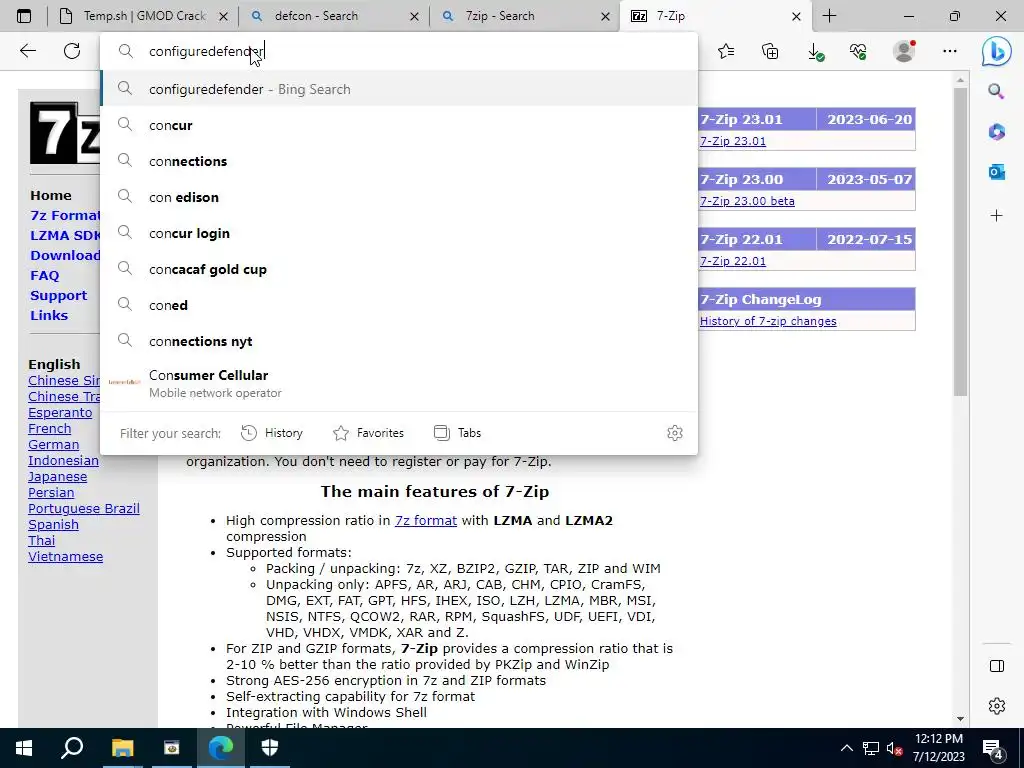Close the active 7-Zip tab
This screenshot has height=768, width=1024.
pos(796,16)
